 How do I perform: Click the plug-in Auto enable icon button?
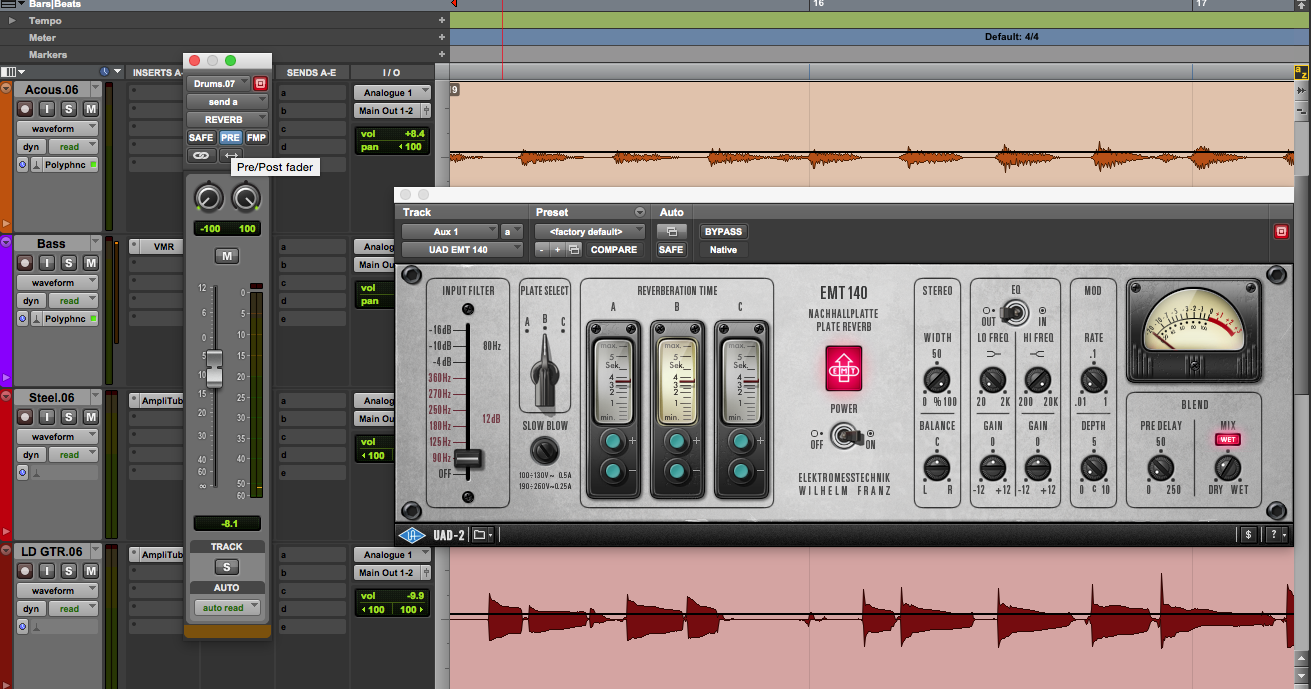pyautogui.click(x=671, y=231)
